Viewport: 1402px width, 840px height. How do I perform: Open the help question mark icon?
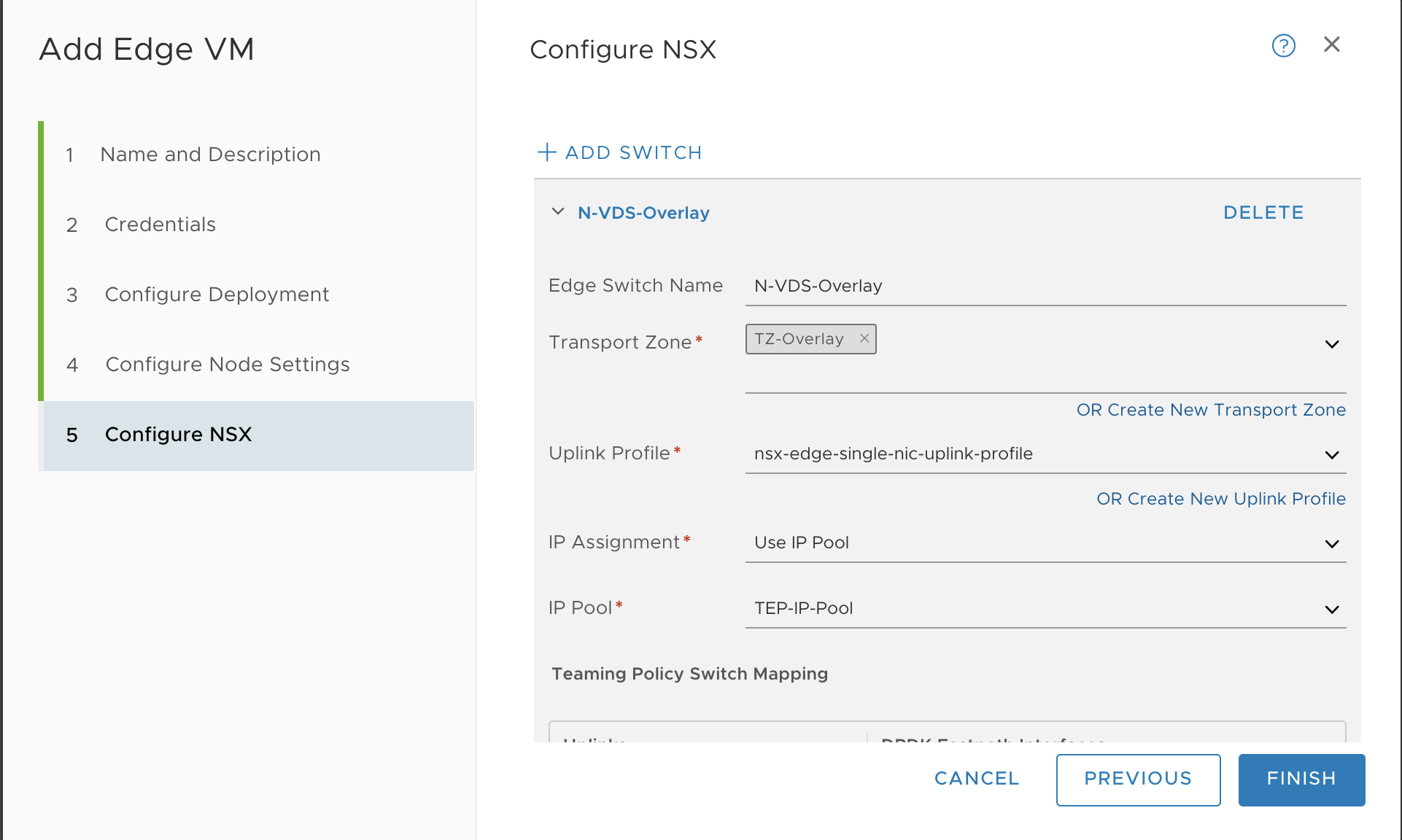pyautogui.click(x=1283, y=46)
